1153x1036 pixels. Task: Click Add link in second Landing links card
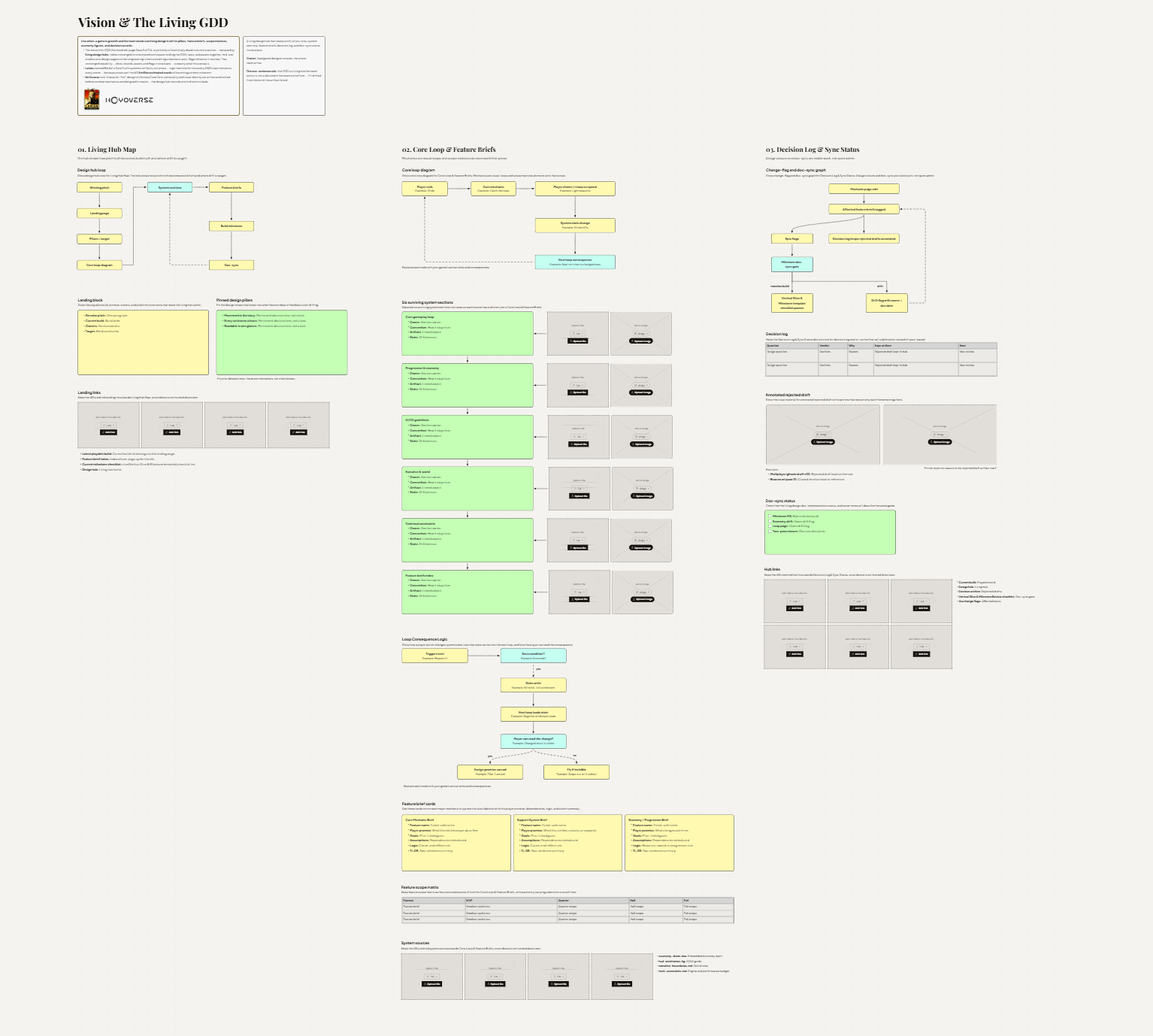pos(172,432)
